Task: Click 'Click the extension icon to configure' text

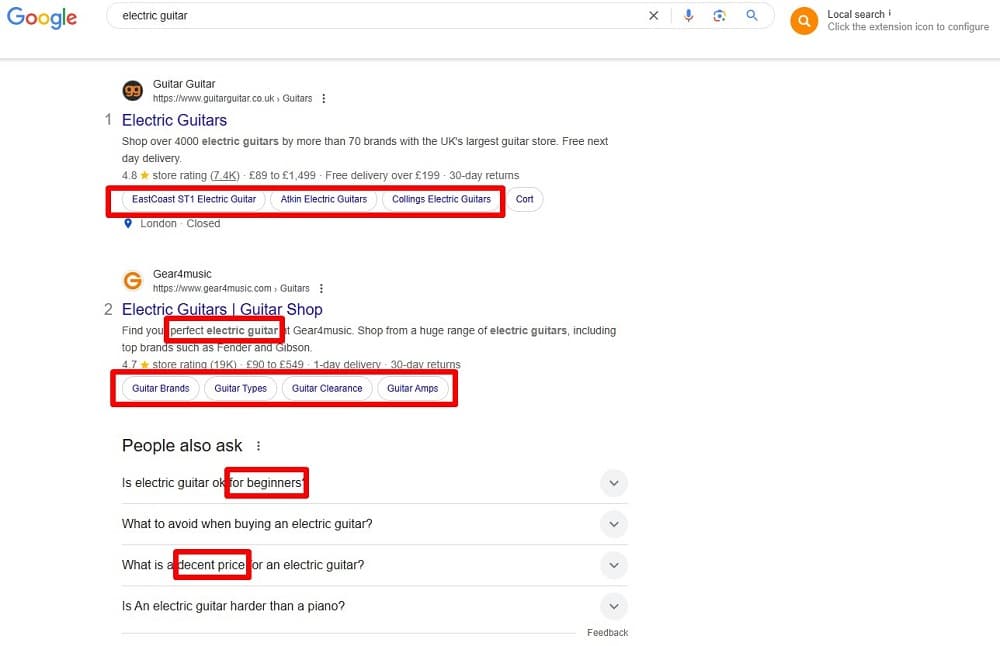Action: [908, 27]
